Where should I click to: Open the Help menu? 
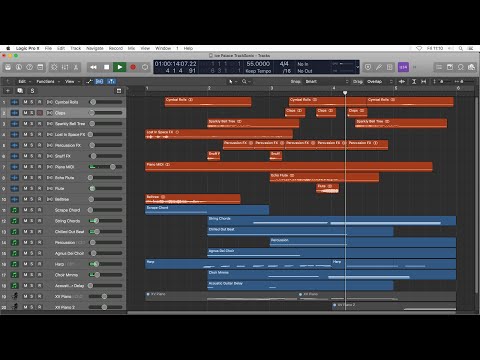click(x=188, y=48)
